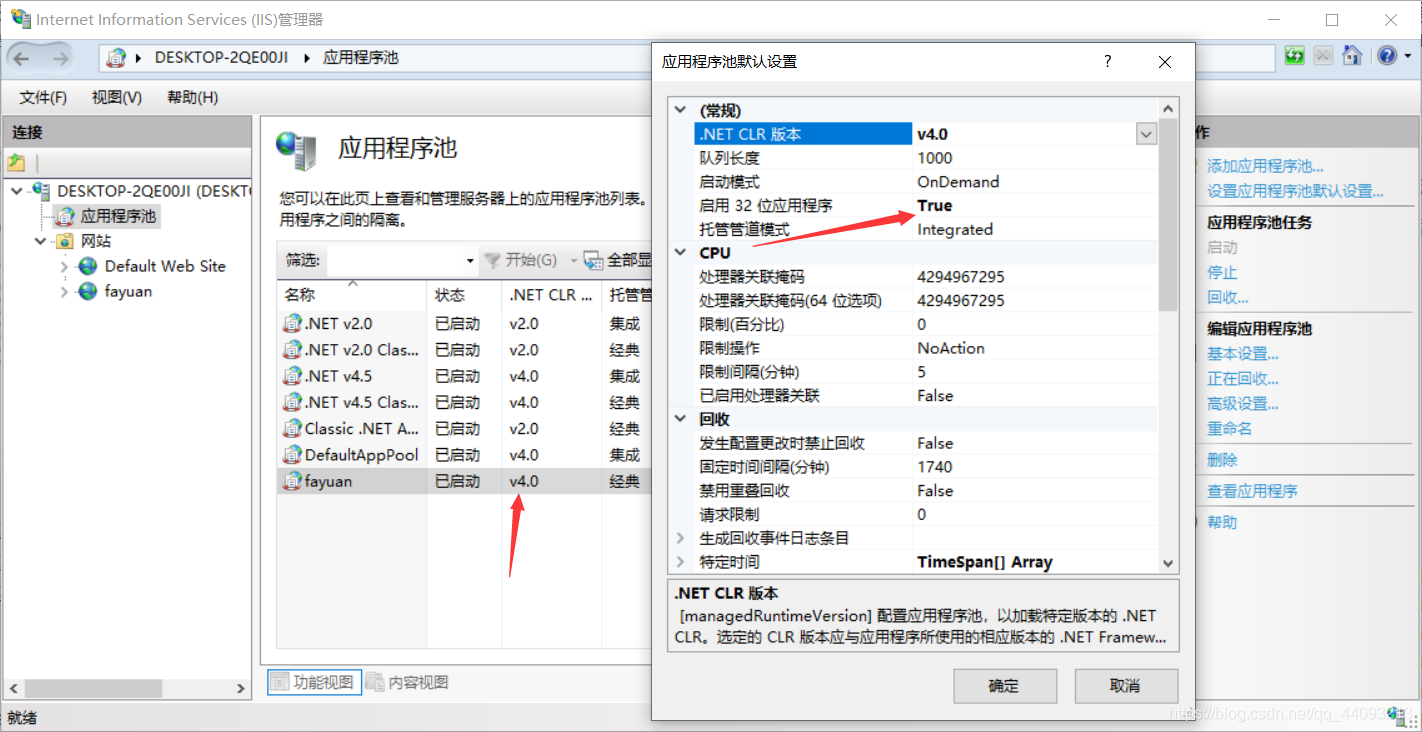Click the Connections pane scroll right arrow
The image size is (1422, 732).
point(240,688)
